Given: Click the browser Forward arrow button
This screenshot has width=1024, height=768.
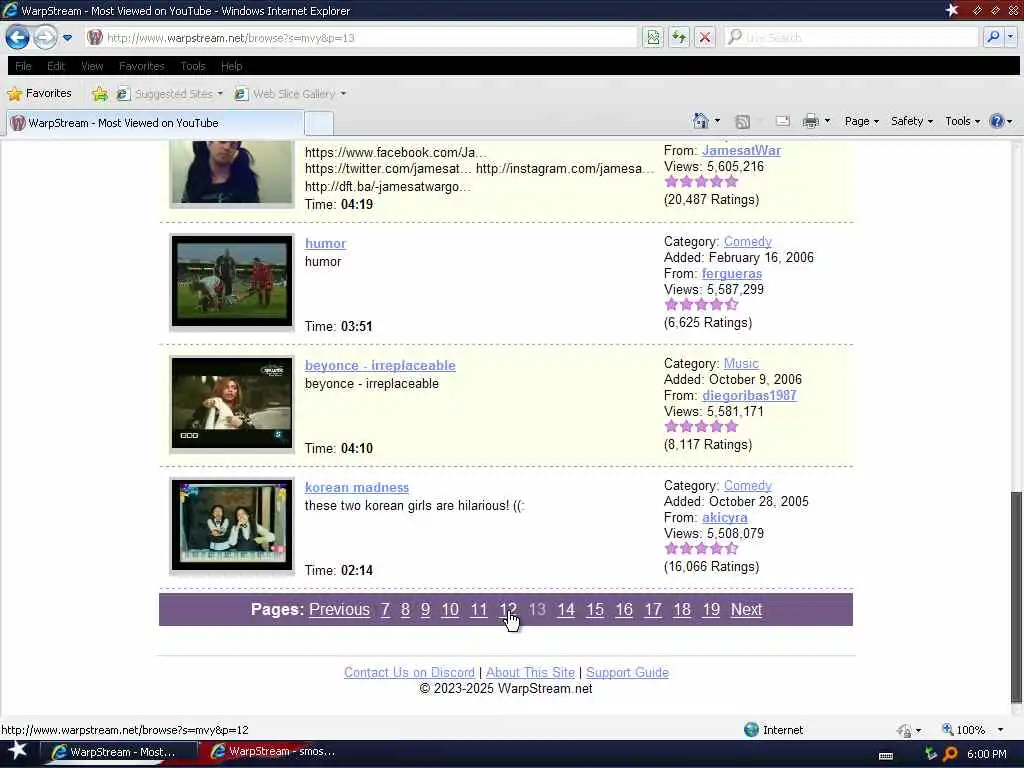Looking at the screenshot, I should tap(45, 37).
